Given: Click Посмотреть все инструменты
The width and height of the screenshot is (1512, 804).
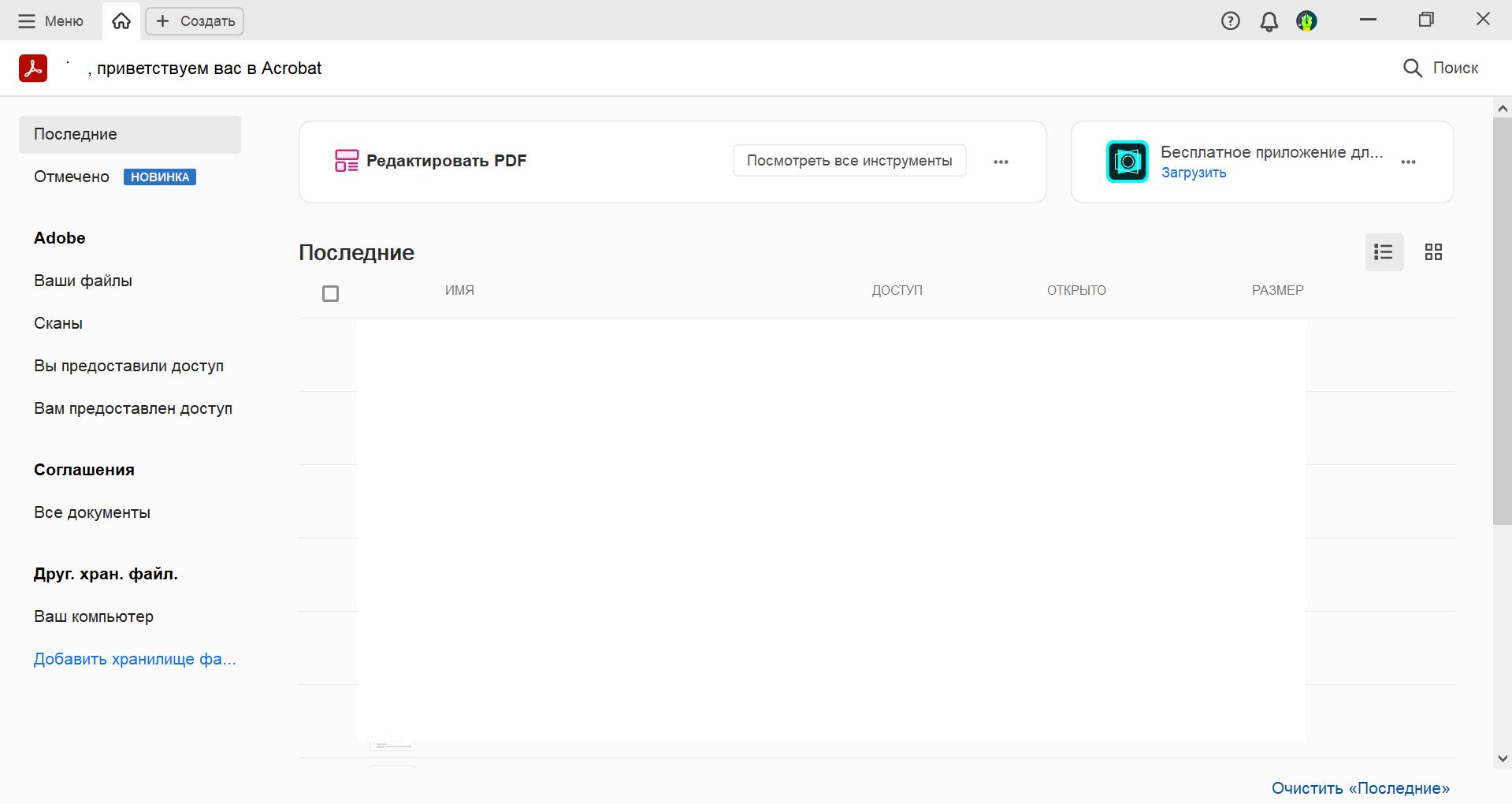Looking at the screenshot, I should pyautogui.click(x=849, y=160).
